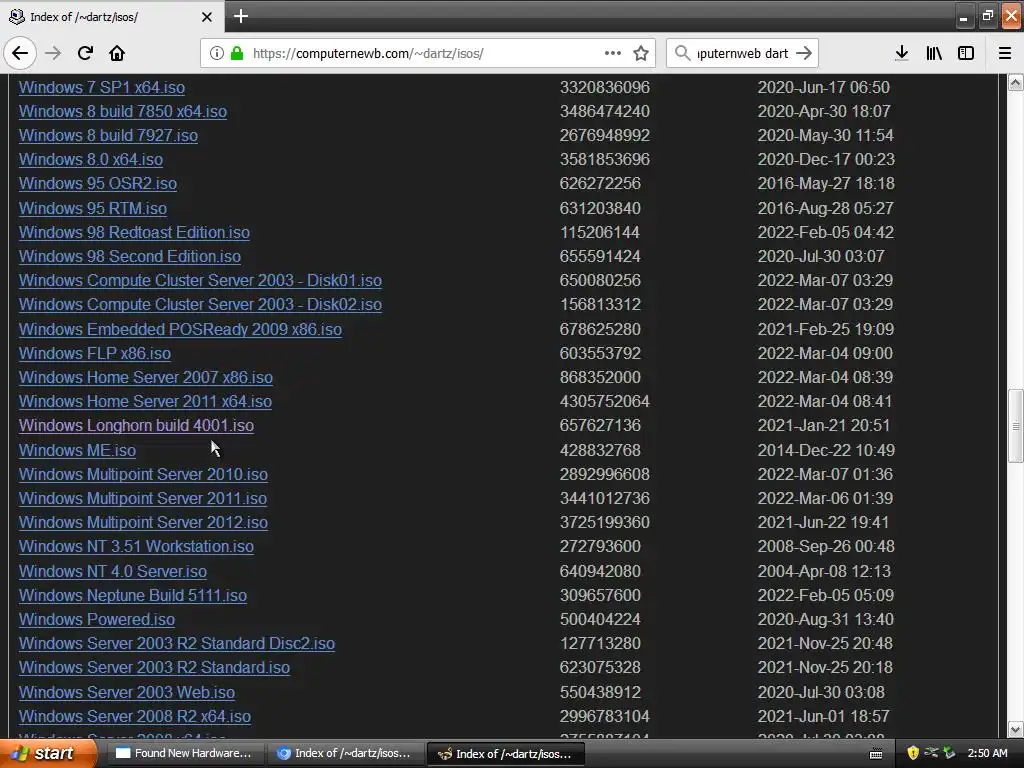This screenshot has height=768, width=1024.
Task: Click file size 3320836096 text
Action: coord(605,87)
